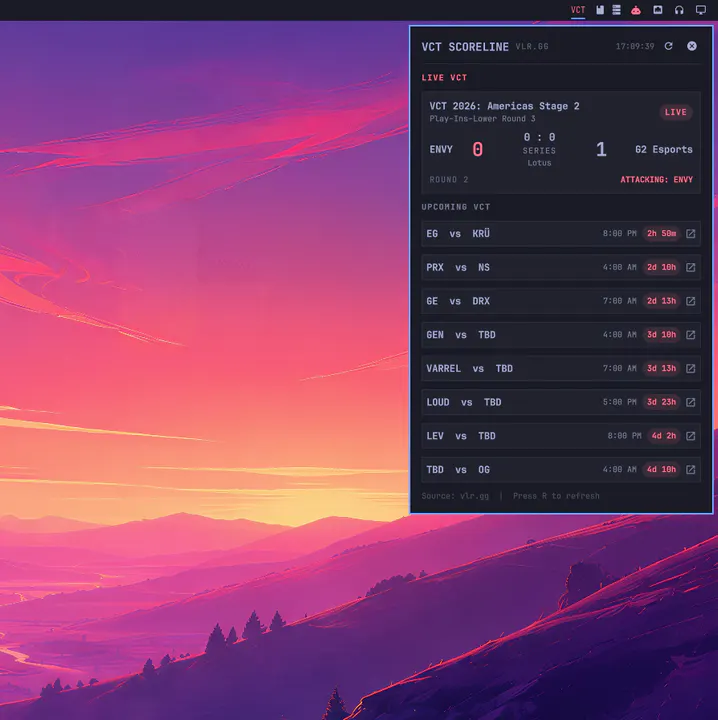The width and height of the screenshot is (718, 720).
Task: Open the wallpaper picture icon in bar
Action: tap(657, 10)
